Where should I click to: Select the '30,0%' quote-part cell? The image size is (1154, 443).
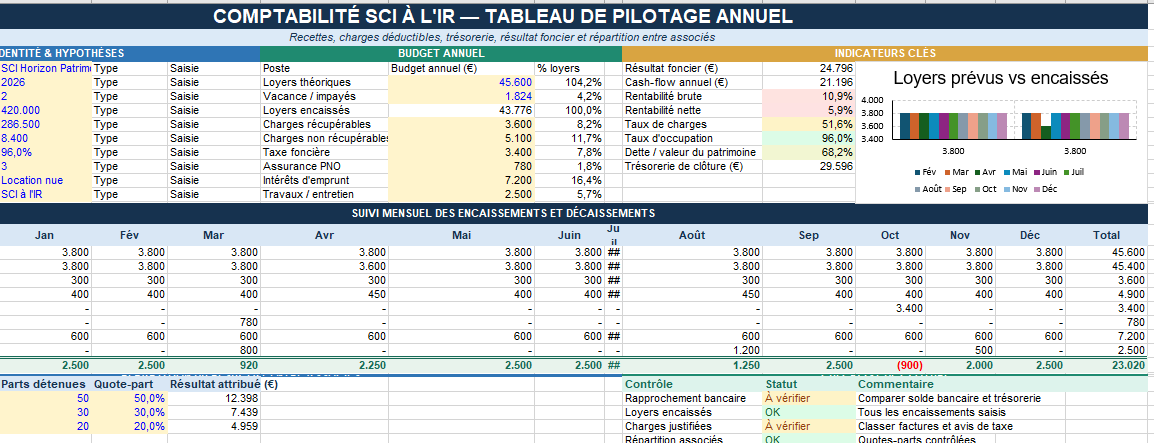(130, 412)
